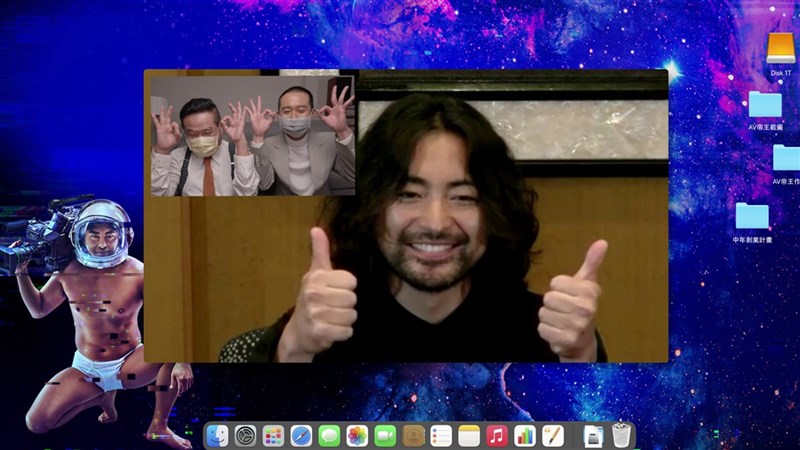Image resolution: width=800 pixels, height=450 pixels.
Task: Launch FaceTime from the dock
Action: click(385, 436)
